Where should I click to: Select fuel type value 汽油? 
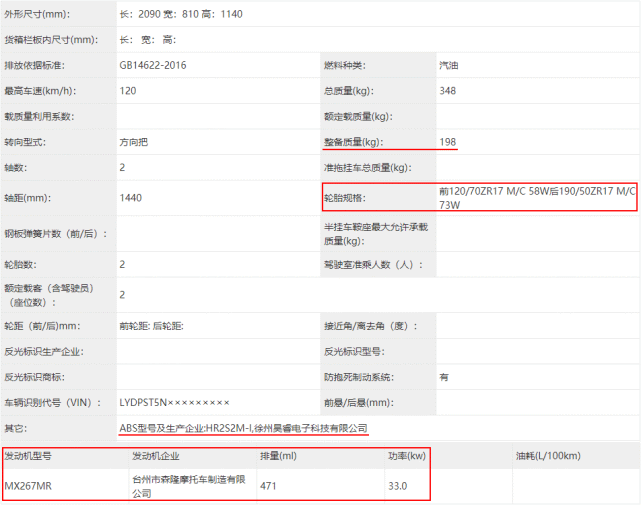point(448,65)
